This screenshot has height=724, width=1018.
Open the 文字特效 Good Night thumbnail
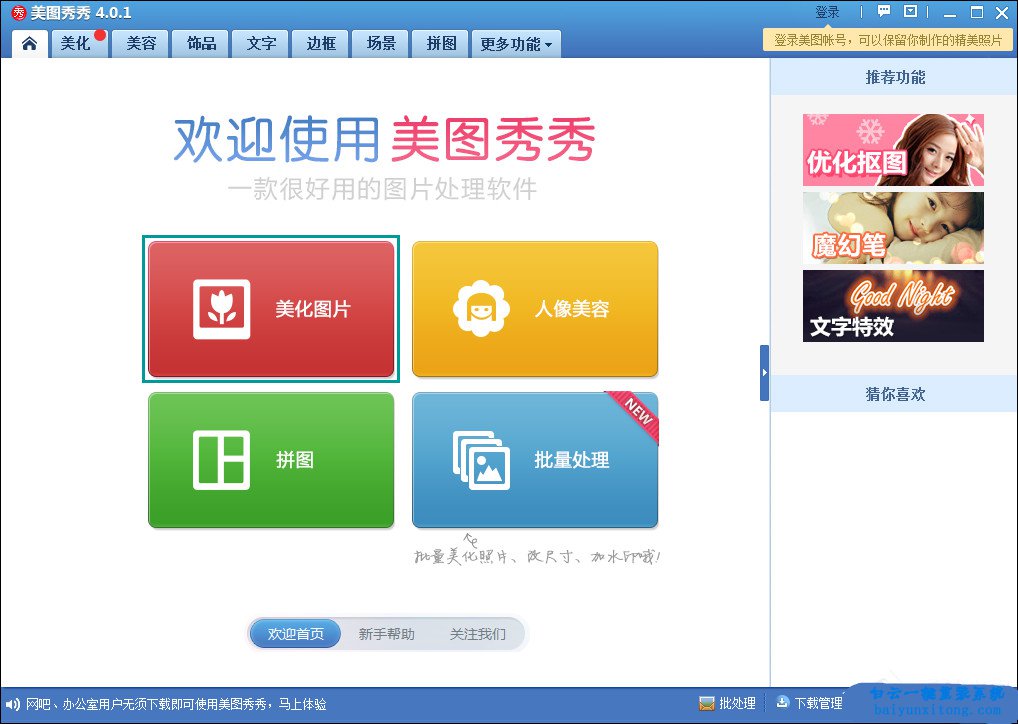tap(893, 306)
